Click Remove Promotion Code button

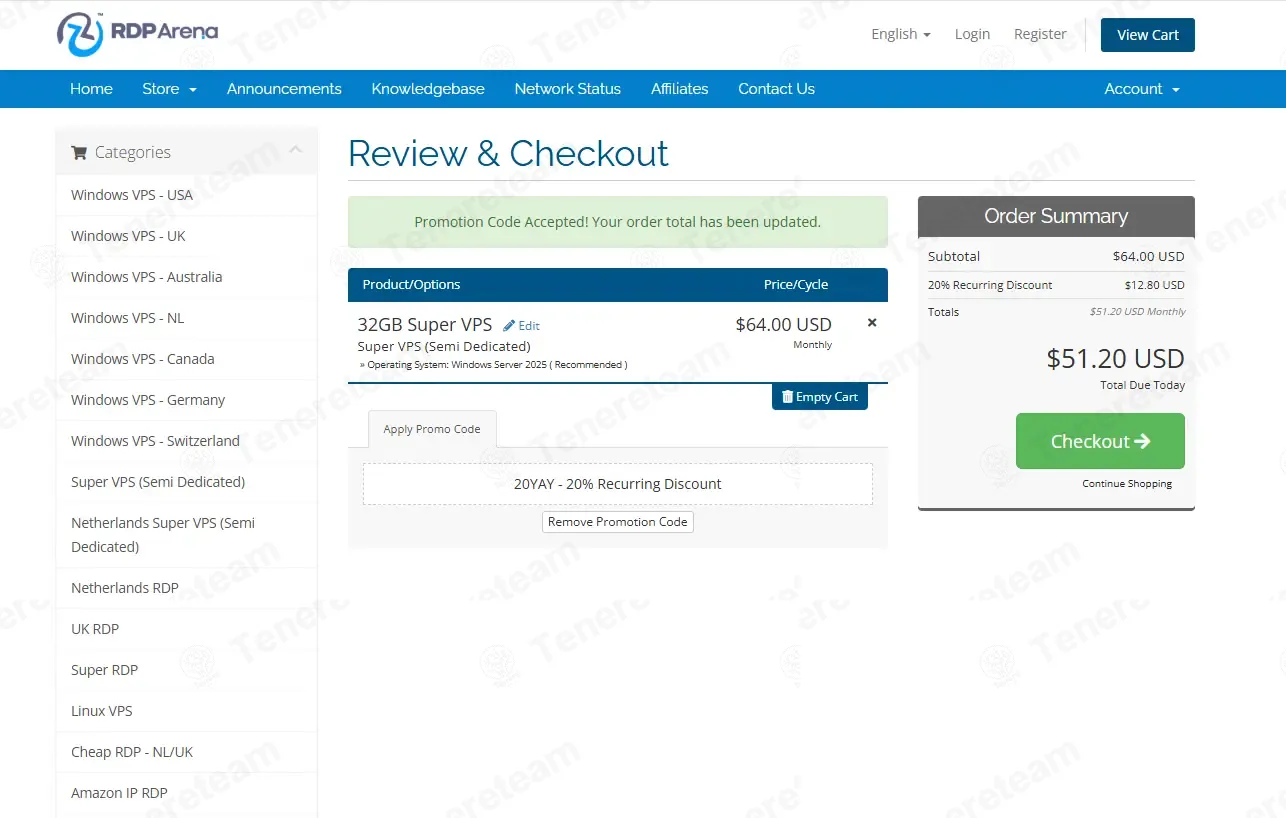pos(618,522)
